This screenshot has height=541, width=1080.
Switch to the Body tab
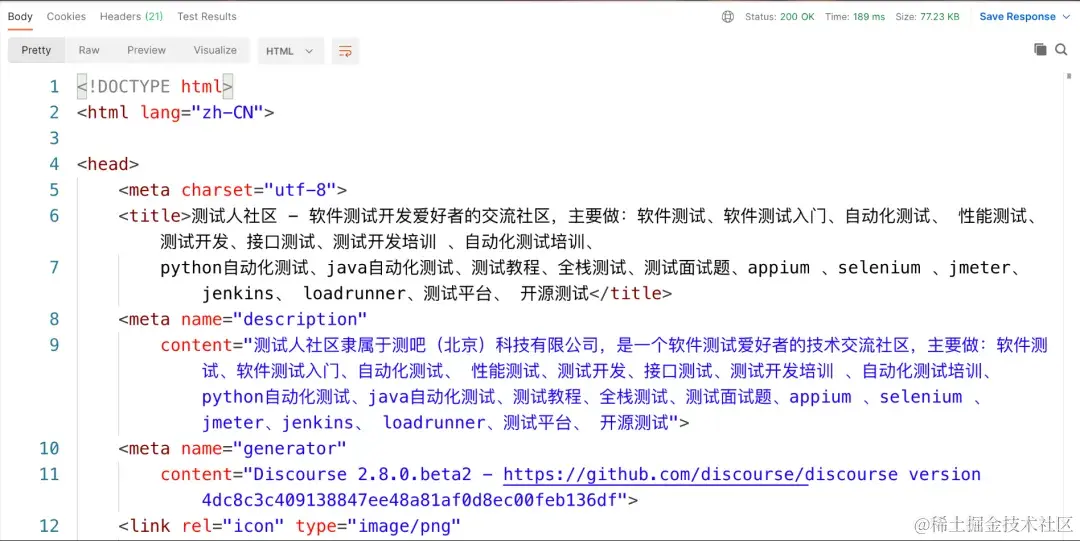point(20,17)
